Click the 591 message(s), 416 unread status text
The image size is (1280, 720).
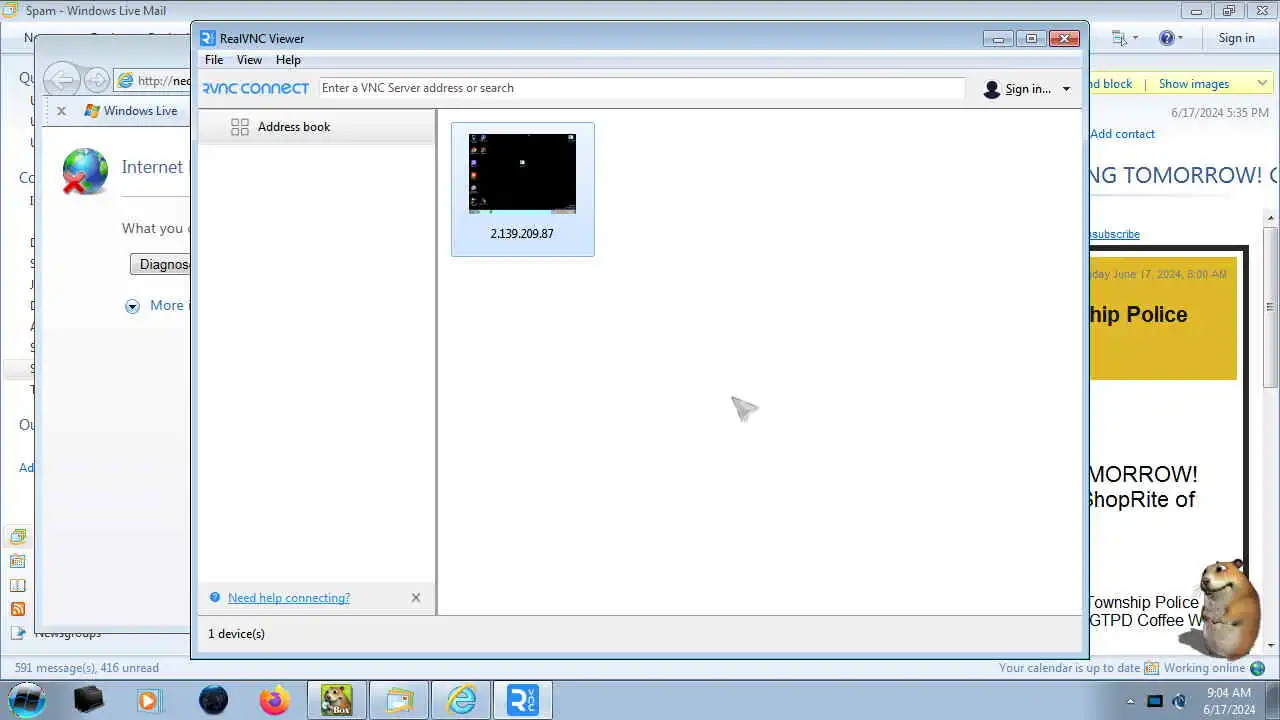point(87,668)
